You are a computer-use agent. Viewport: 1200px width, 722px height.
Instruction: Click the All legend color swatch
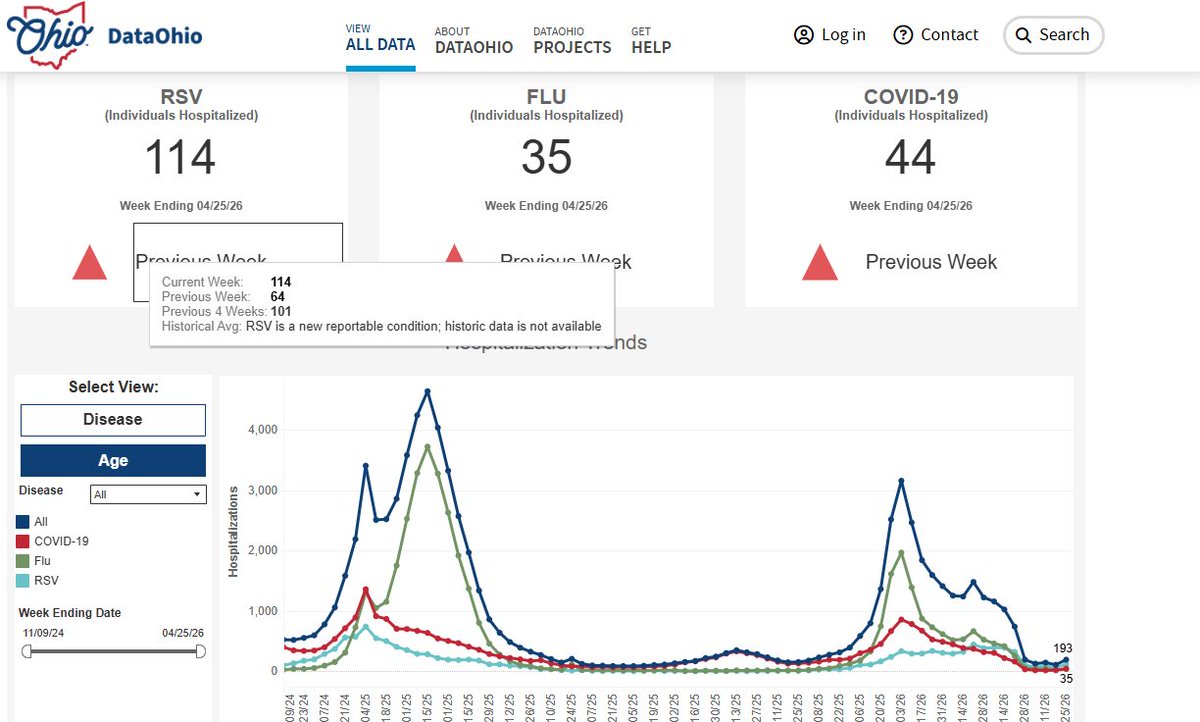click(23, 522)
